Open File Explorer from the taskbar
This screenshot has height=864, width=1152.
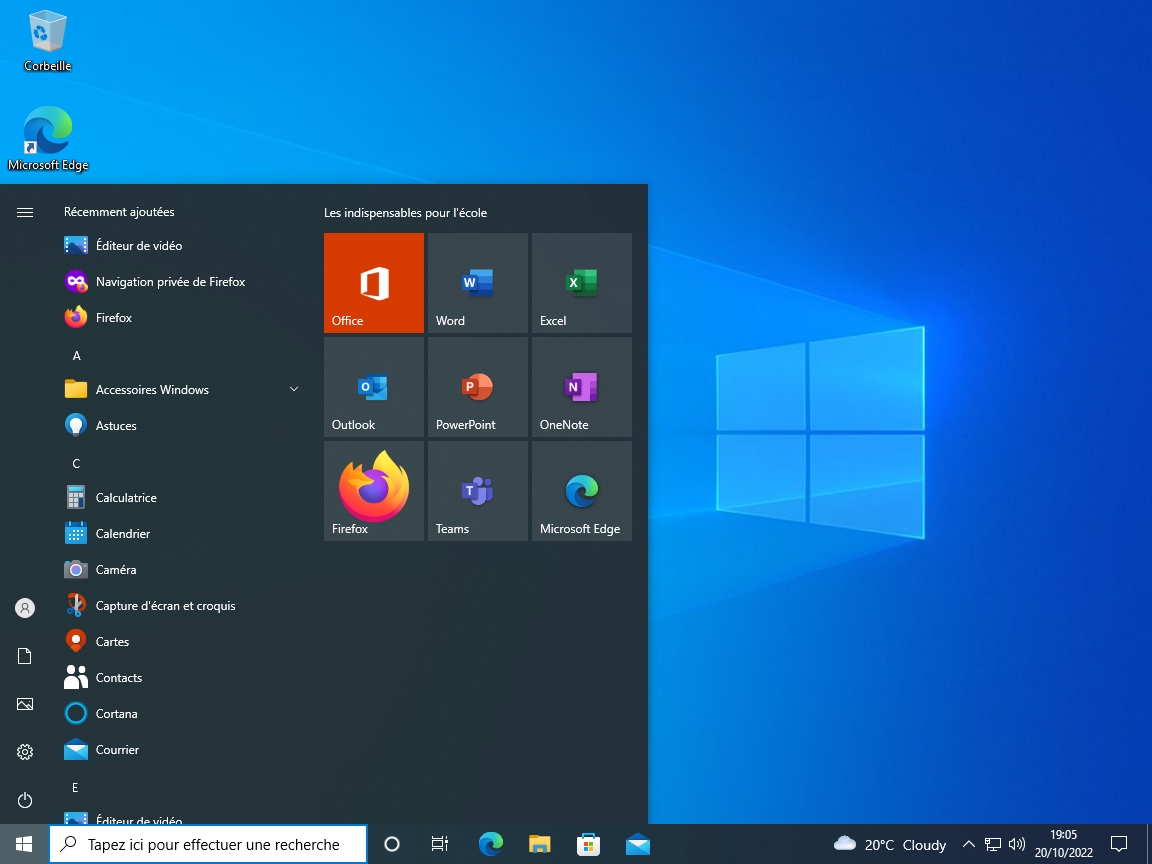click(540, 844)
